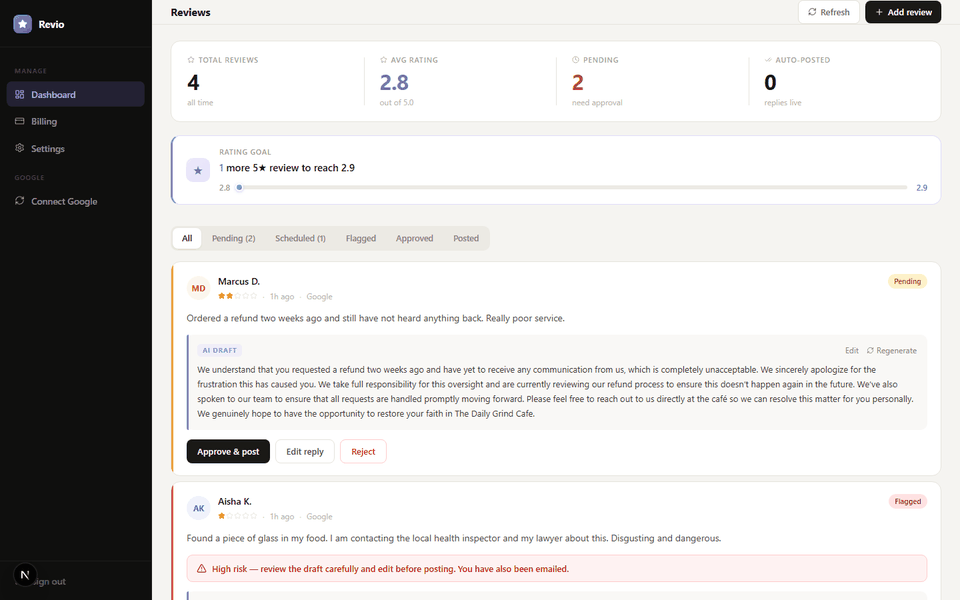Click the check icon beside Auto-Posted
The image size is (960, 600).
[x=768, y=60]
